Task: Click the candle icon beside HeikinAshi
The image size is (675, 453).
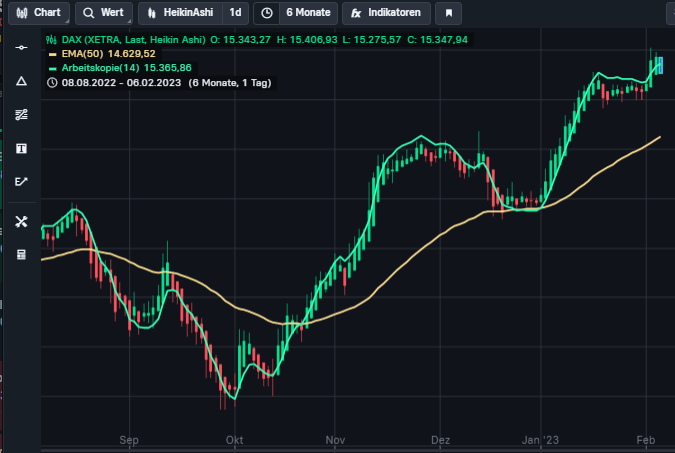Action: pyautogui.click(x=152, y=13)
